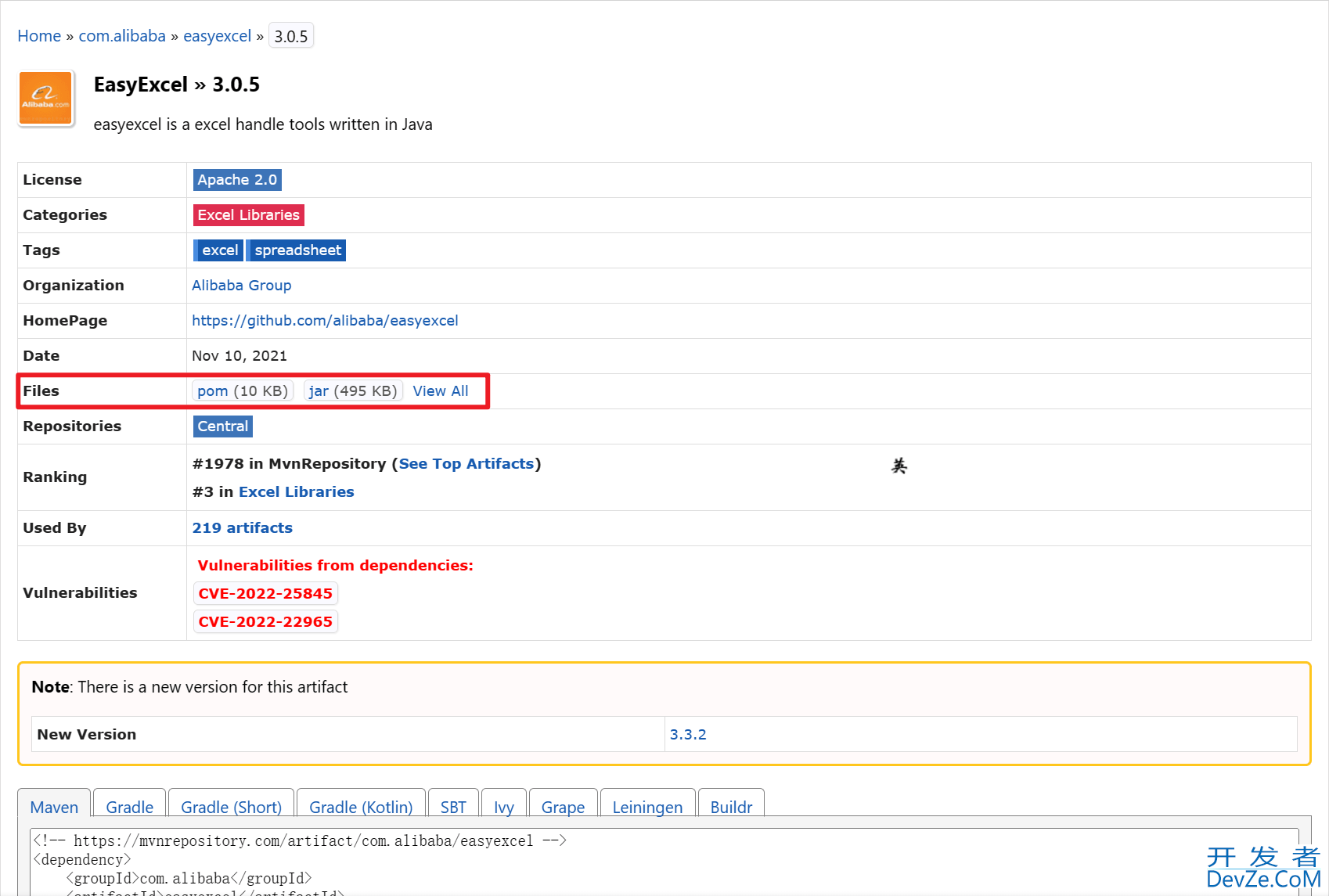Open easyexcel breadcrumb link

pos(217,36)
